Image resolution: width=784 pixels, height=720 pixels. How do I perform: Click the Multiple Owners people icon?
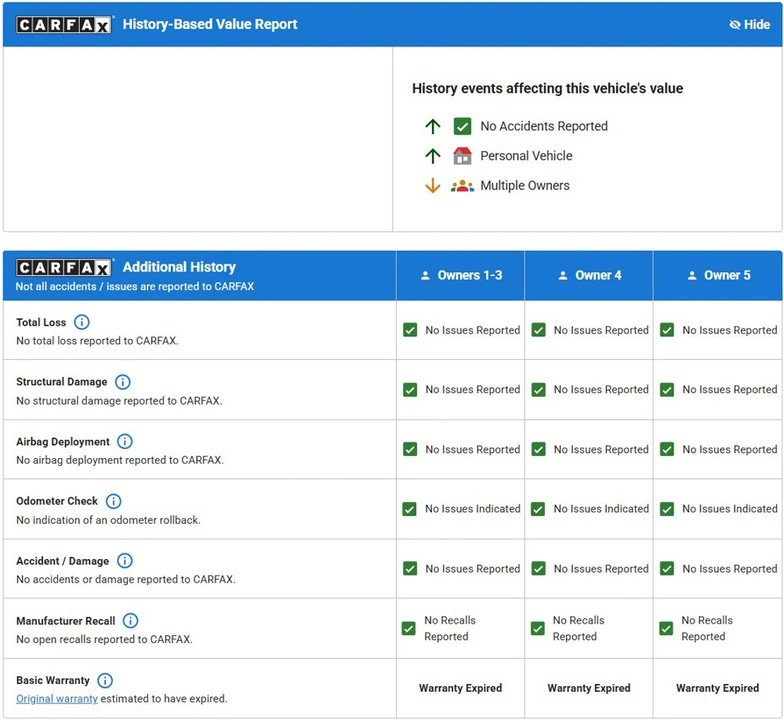(462, 186)
